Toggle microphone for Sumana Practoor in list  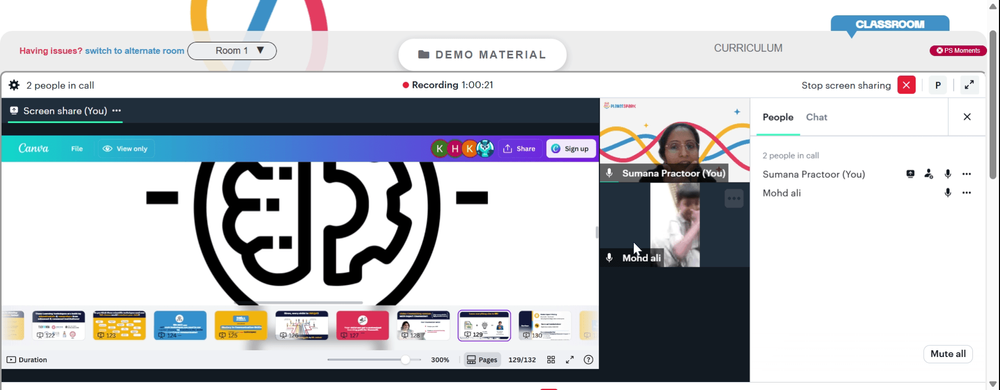[x=948, y=174]
